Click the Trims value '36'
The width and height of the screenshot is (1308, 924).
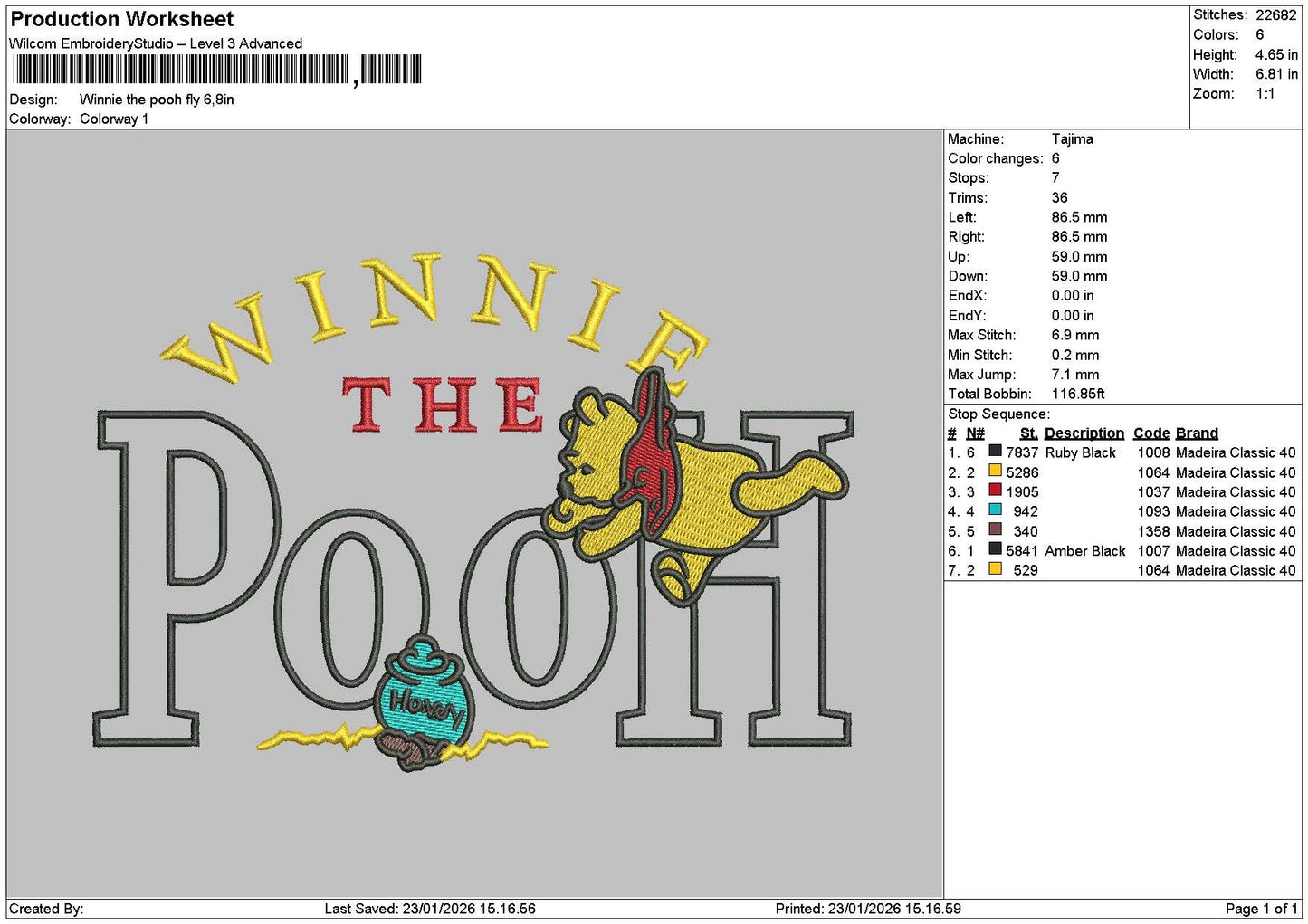[1060, 198]
